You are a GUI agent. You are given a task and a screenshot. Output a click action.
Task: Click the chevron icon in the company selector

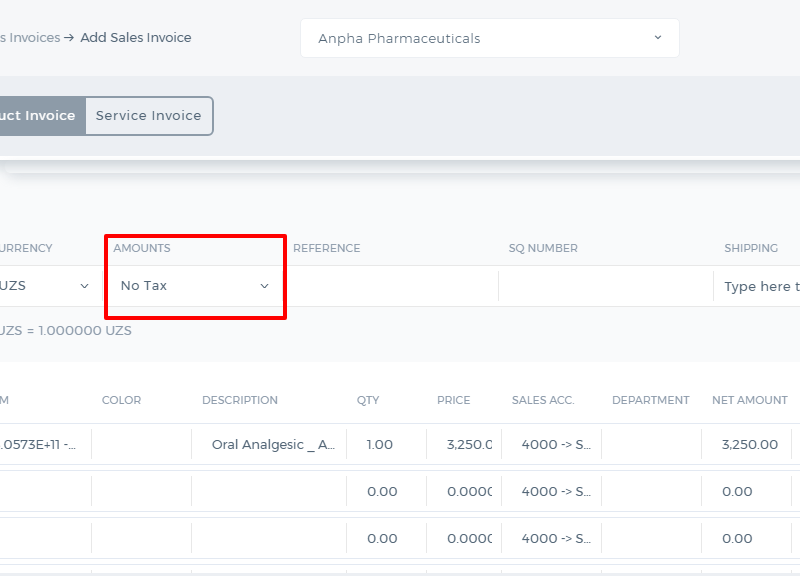click(658, 38)
